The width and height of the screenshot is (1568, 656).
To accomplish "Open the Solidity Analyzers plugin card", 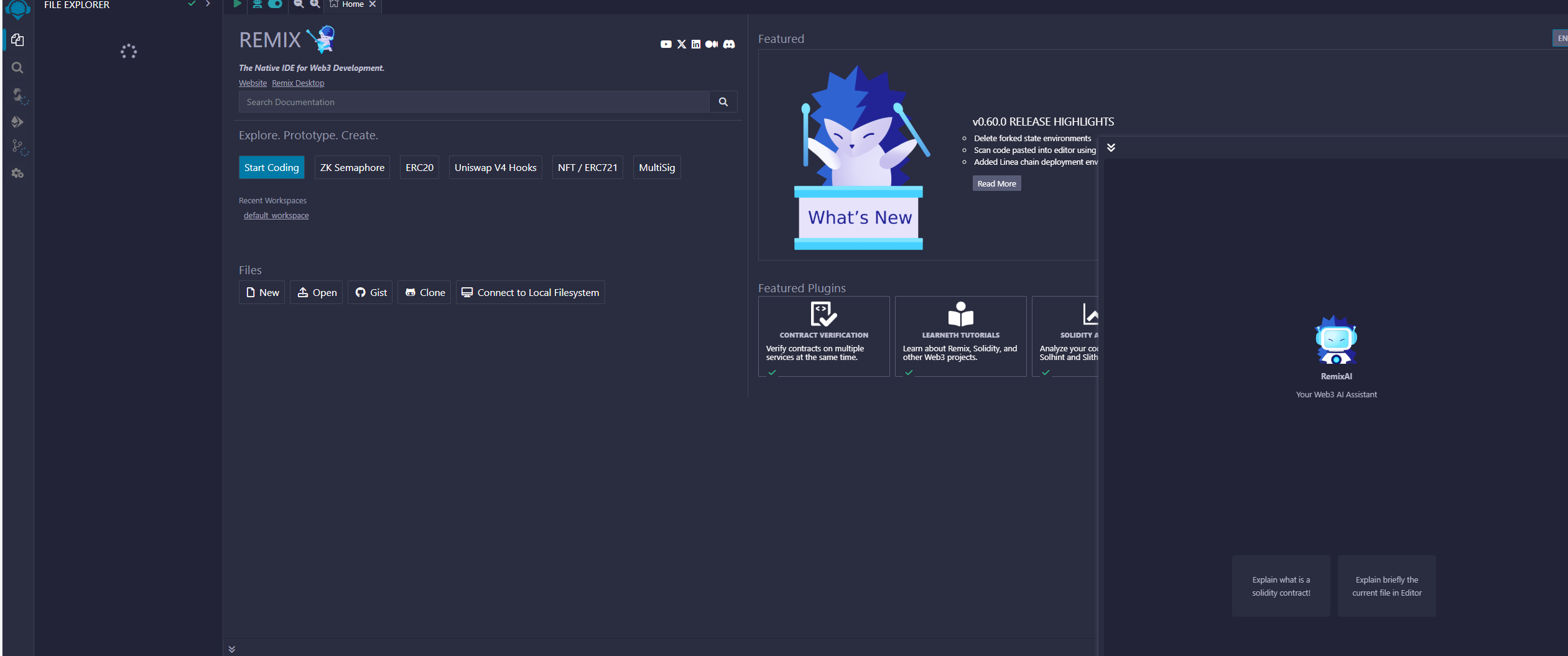I will (1065, 336).
